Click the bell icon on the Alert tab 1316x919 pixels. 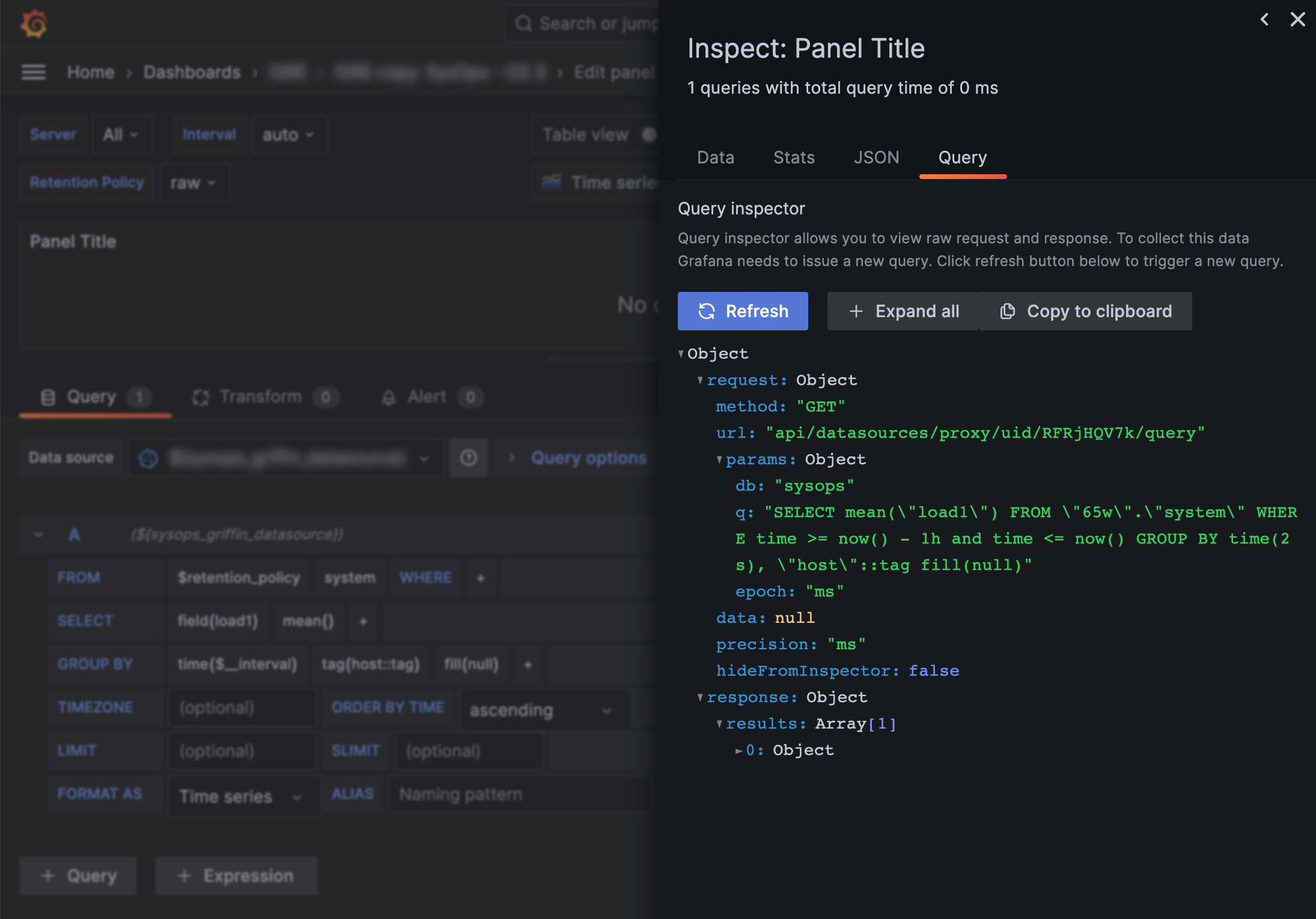[389, 396]
